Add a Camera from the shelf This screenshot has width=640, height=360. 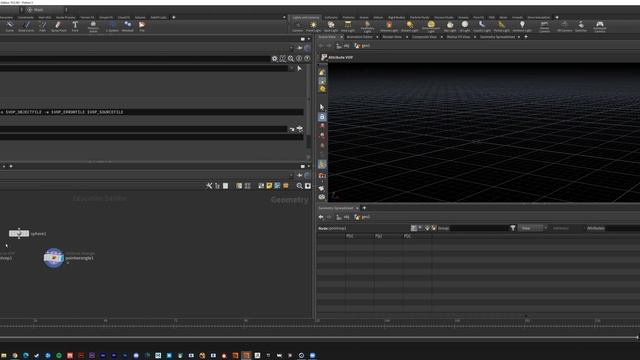point(298,27)
